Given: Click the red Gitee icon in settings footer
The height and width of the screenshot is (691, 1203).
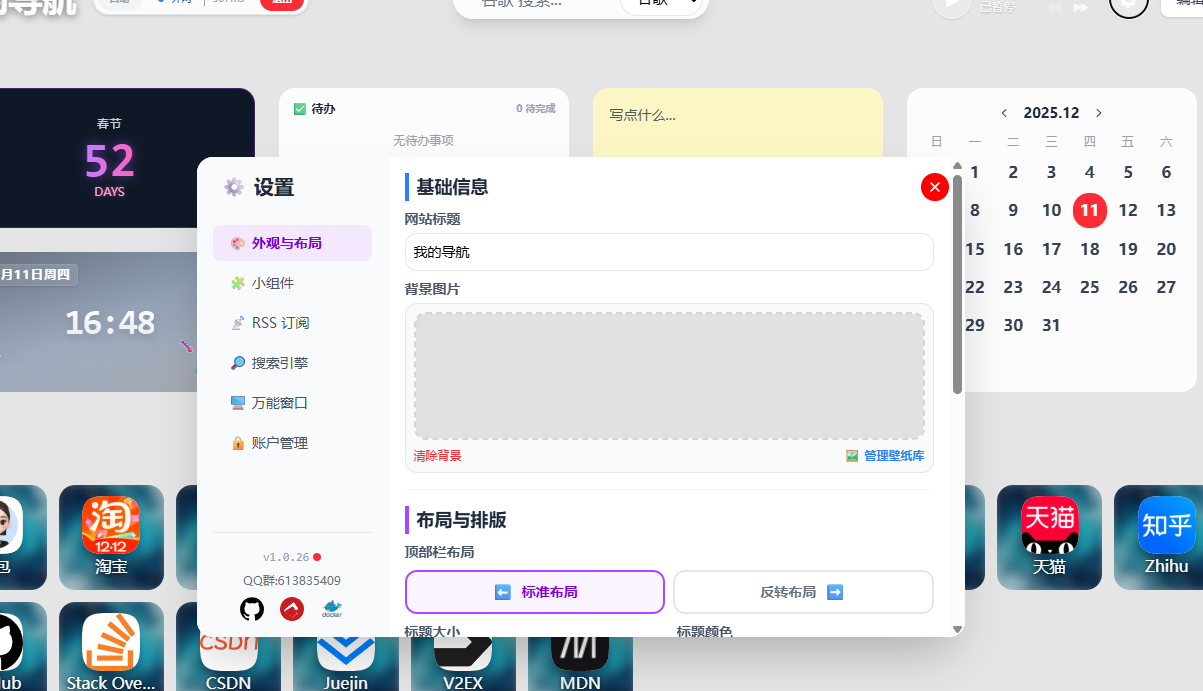Looking at the screenshot, I should [x=292, y=609].
